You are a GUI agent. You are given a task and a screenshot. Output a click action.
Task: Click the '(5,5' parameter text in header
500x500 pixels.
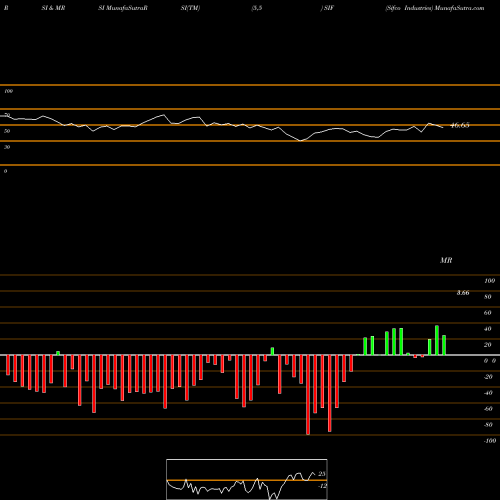(x=257, y=8)
